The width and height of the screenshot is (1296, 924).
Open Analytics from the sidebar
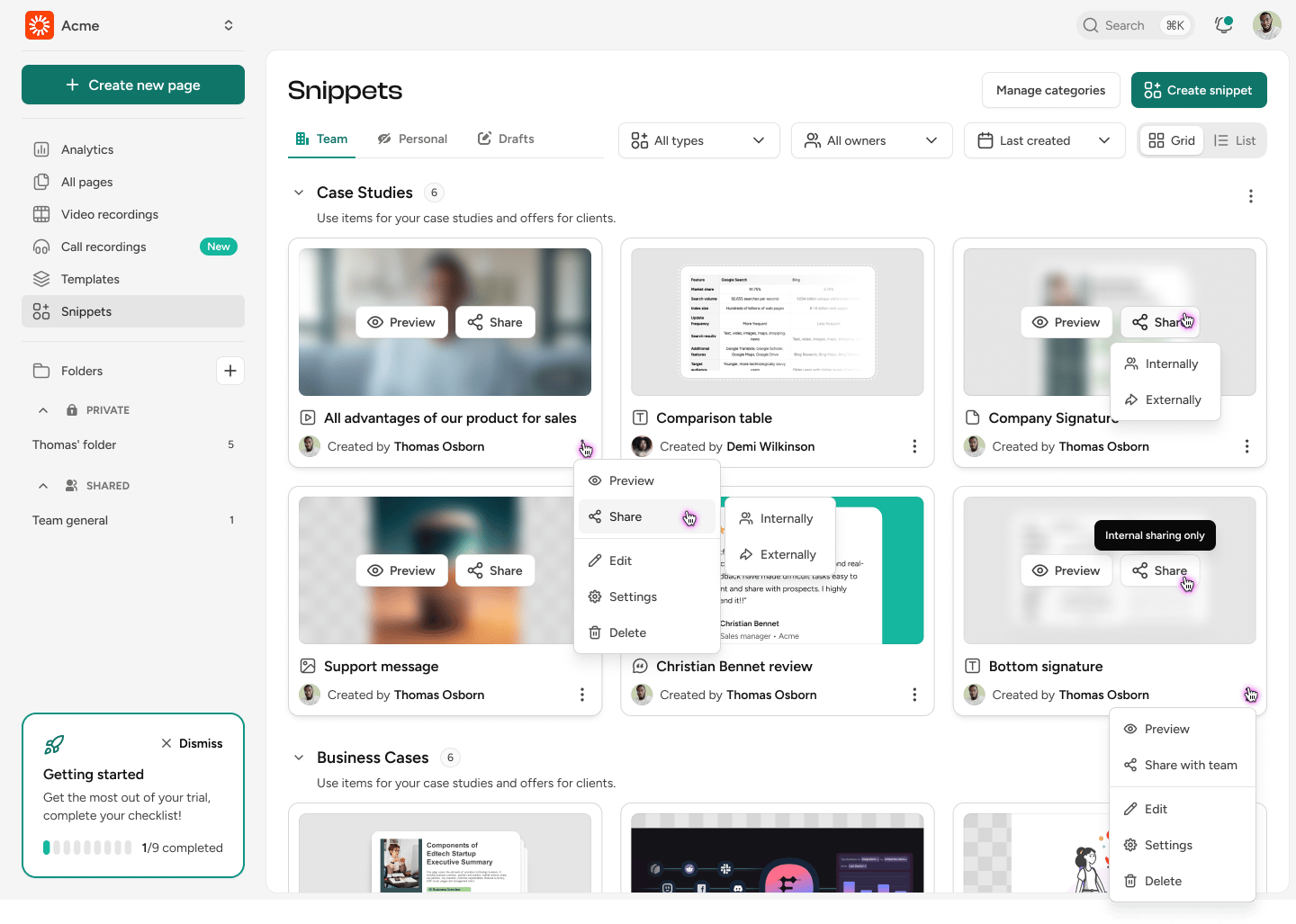pyautogui.click(x=87, y=149)
